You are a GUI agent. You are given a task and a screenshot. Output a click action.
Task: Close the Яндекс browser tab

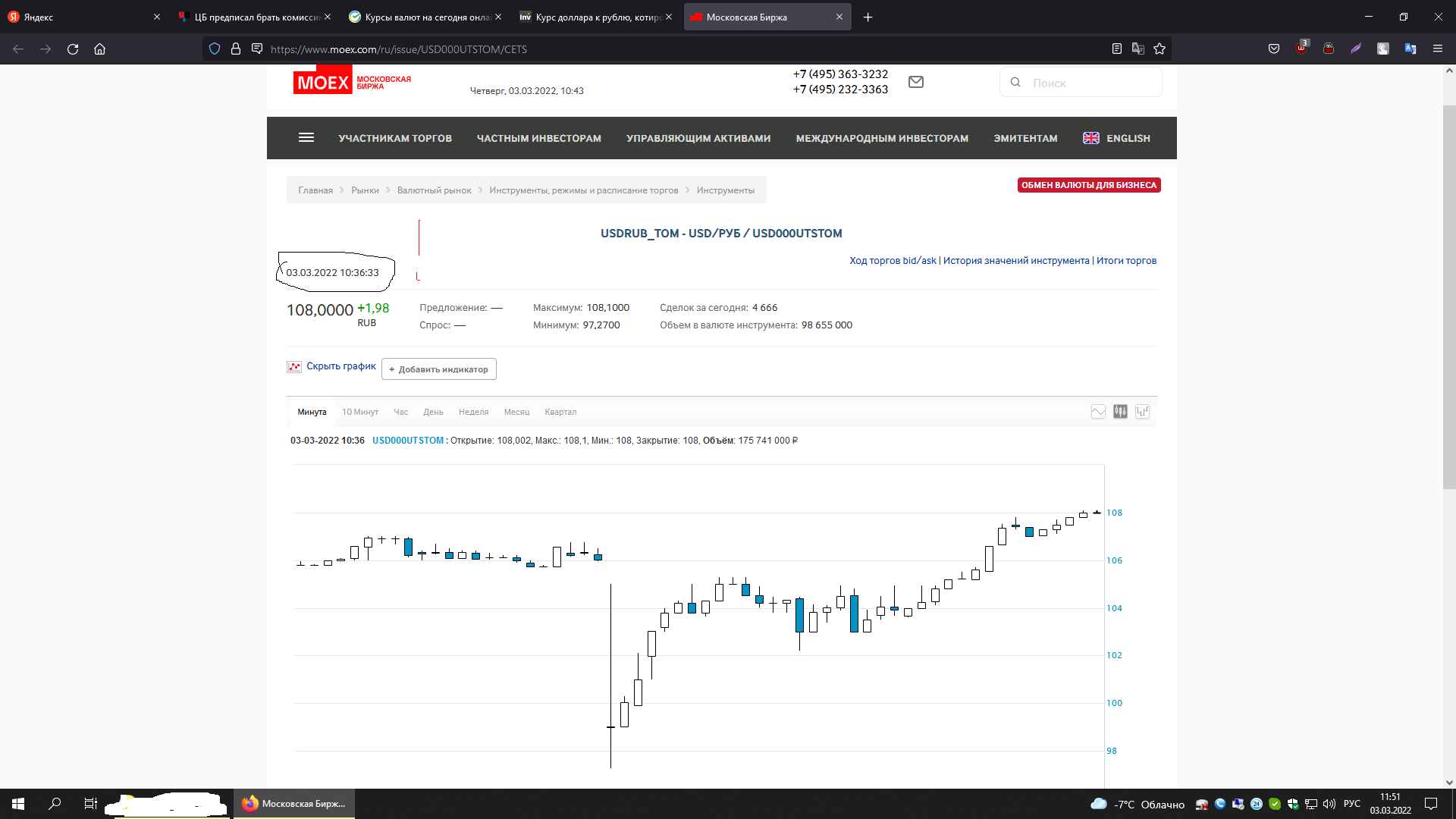157,17
